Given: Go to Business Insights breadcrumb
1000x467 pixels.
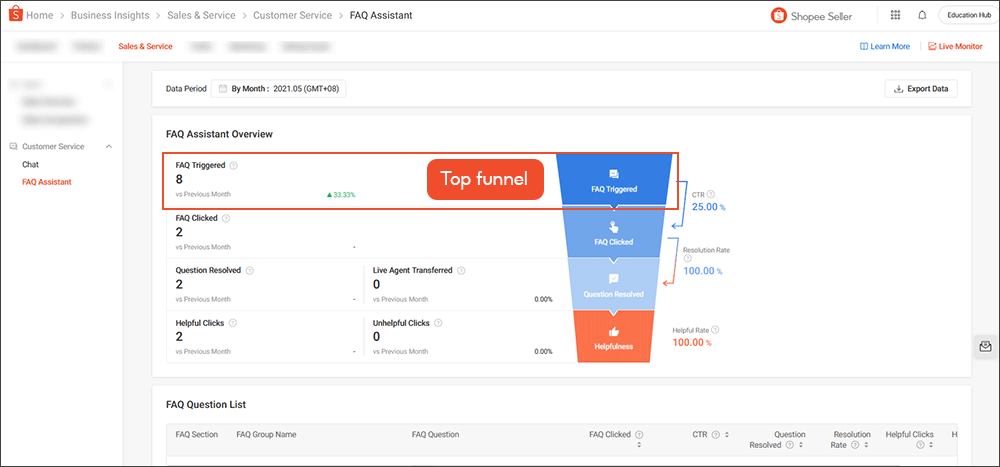Looking at the screenshot, I should pos(110,15).
